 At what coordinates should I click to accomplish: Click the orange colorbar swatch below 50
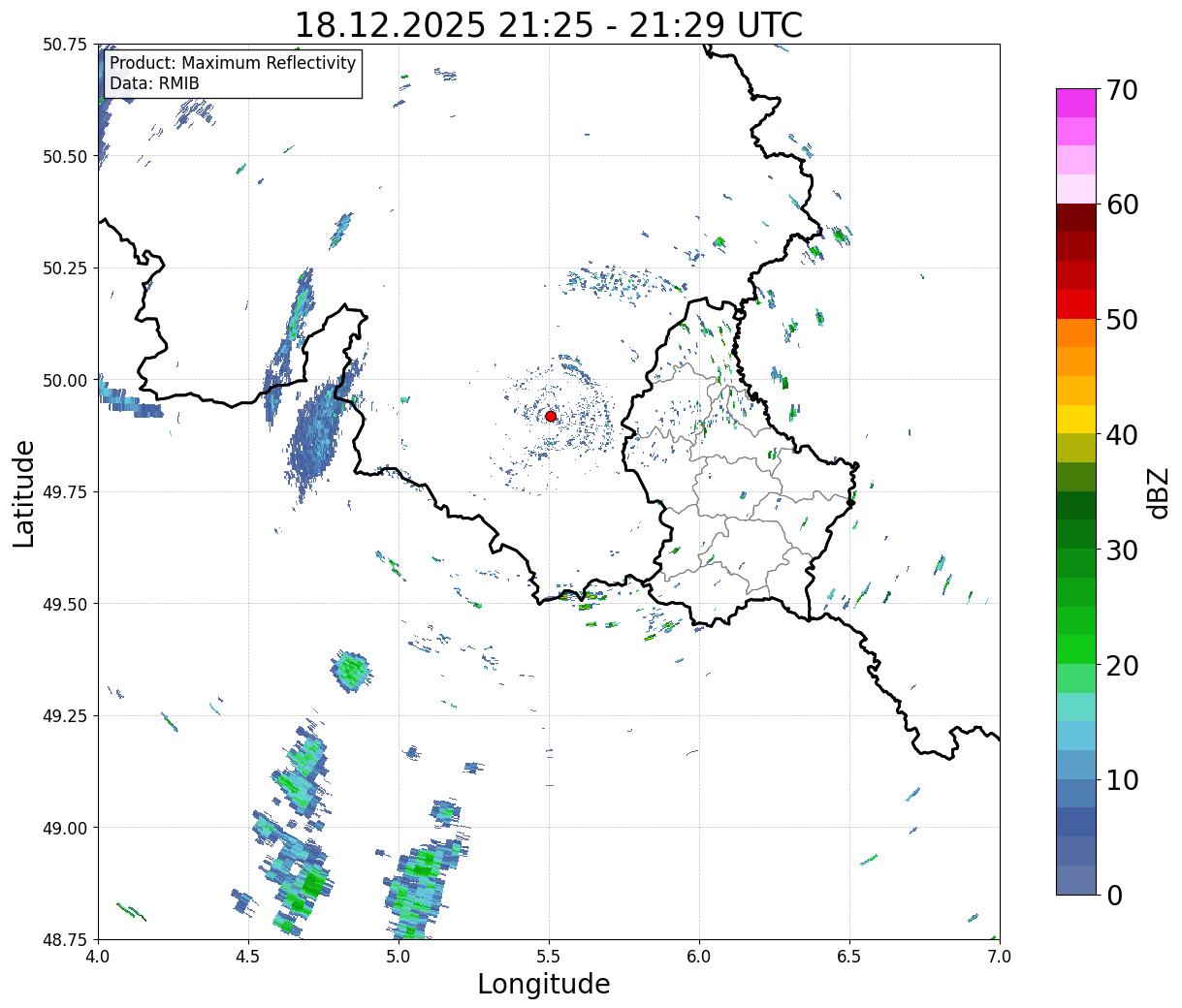click(x=1076, y=332)
